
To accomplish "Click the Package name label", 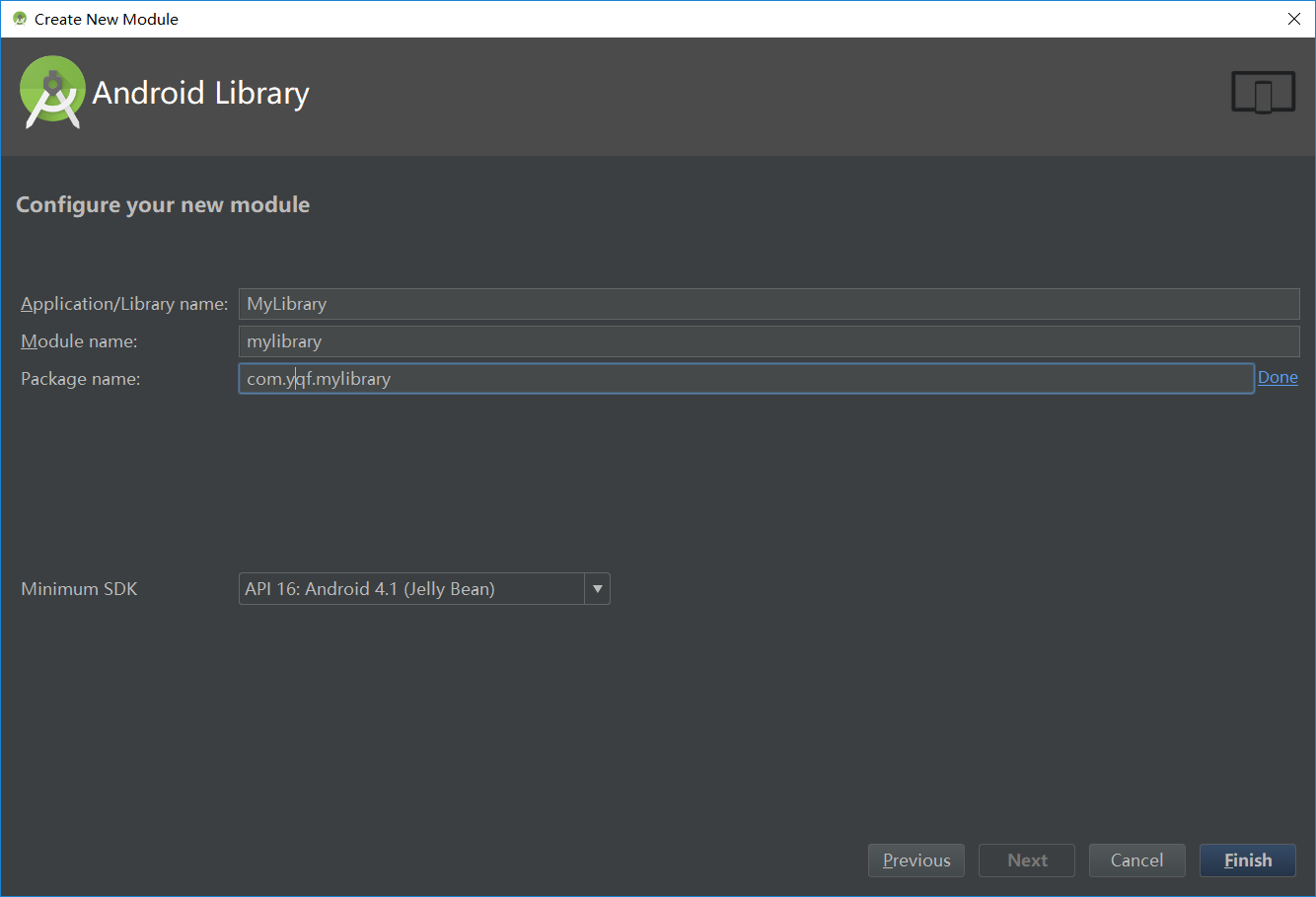I will coord(81,379).
